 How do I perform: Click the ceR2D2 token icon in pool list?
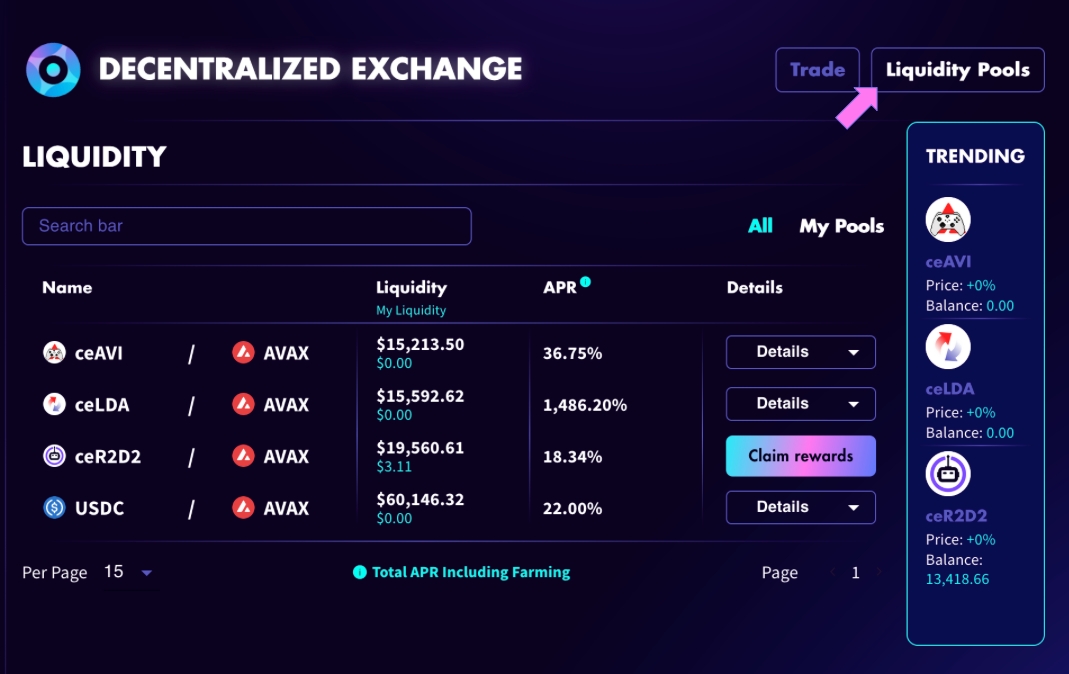[x=54, y=456]
